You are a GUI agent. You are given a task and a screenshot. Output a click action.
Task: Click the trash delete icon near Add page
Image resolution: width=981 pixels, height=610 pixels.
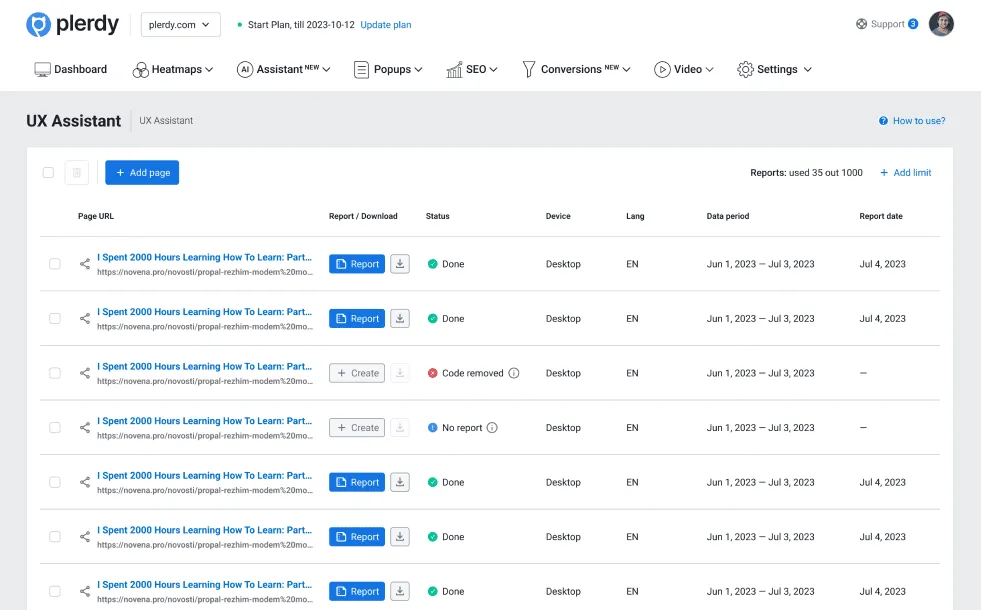point(76,173)
